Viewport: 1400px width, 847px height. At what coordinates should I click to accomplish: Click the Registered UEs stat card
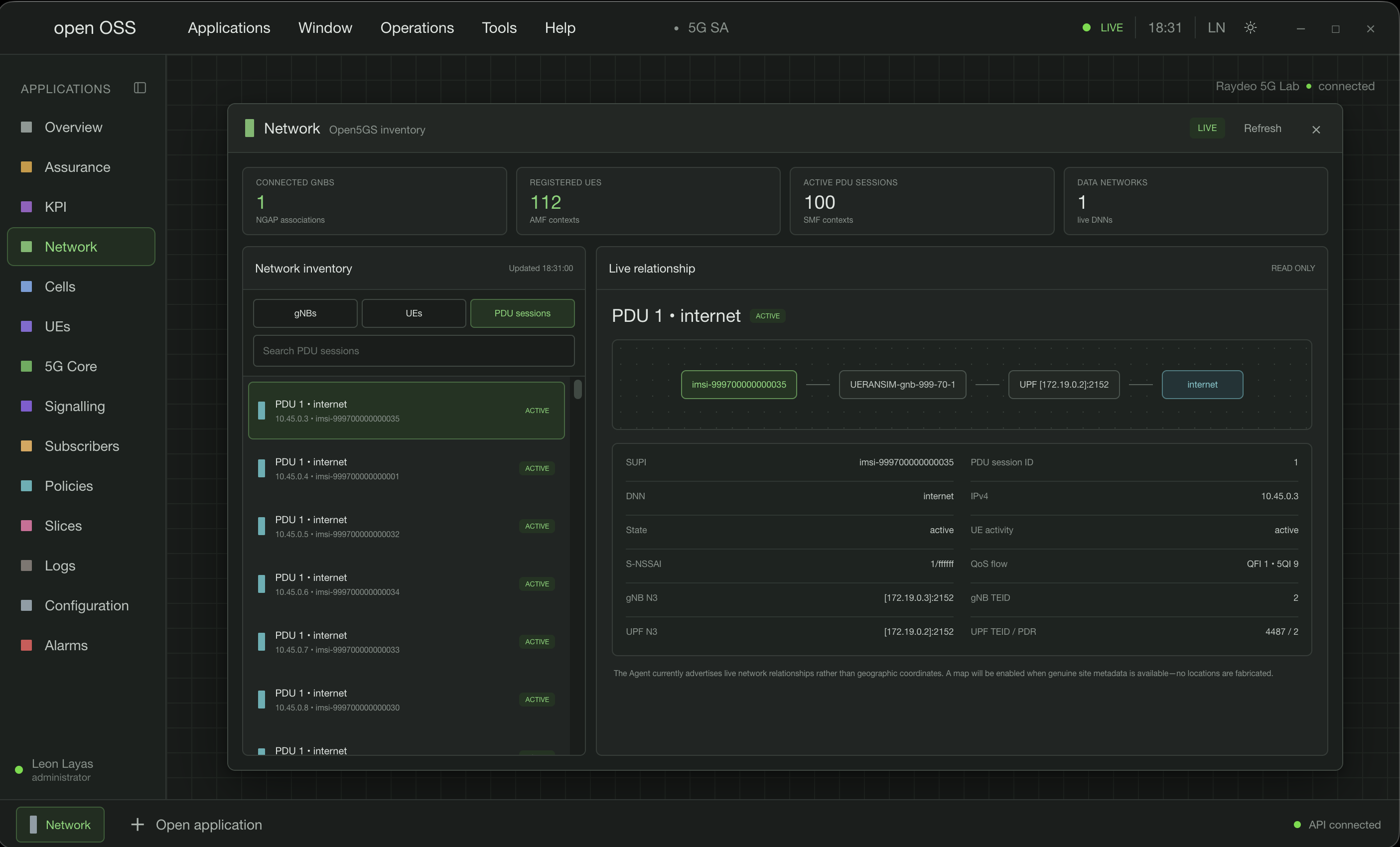pos(648,200)
